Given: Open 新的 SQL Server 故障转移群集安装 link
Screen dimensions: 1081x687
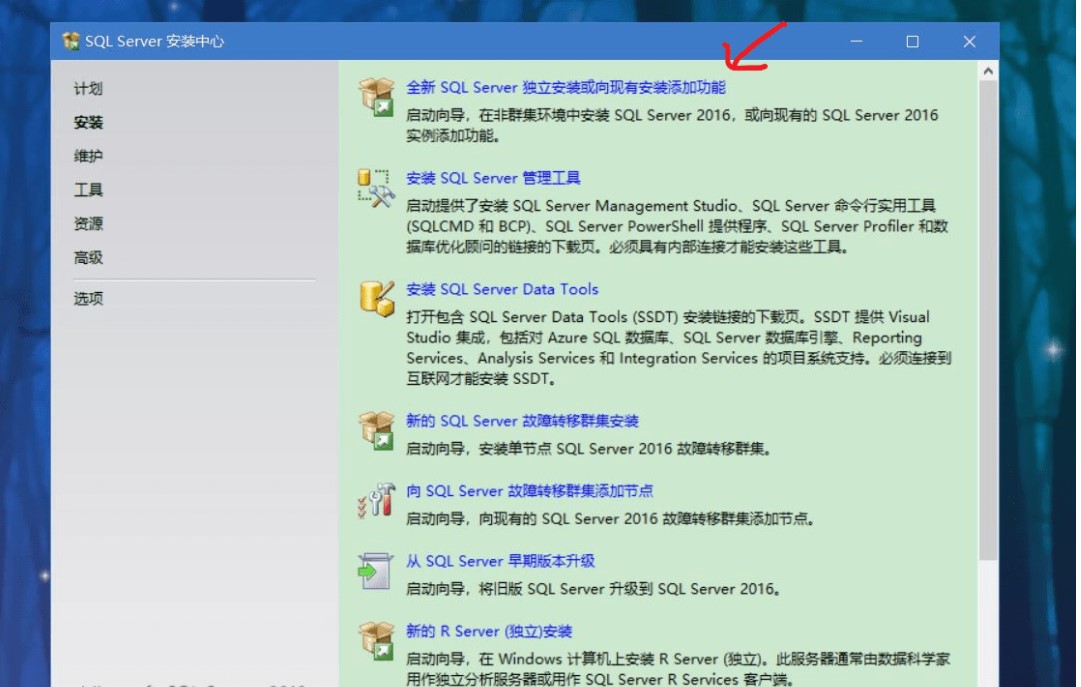Looking at the screenshot, I should pyautogui.click(x=522, y=421).
